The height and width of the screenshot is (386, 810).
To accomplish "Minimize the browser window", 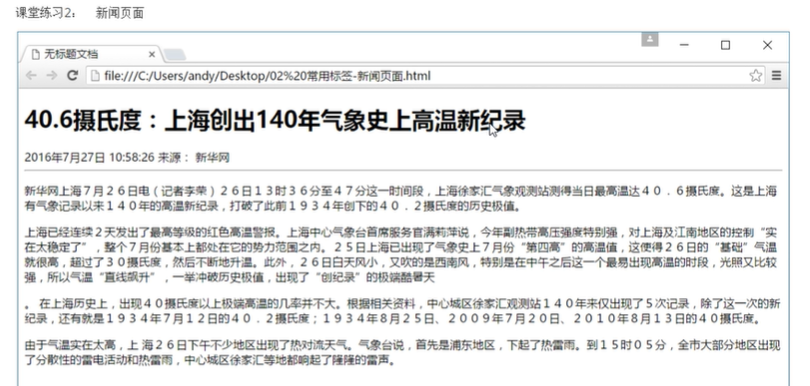I will pos(684,45).
